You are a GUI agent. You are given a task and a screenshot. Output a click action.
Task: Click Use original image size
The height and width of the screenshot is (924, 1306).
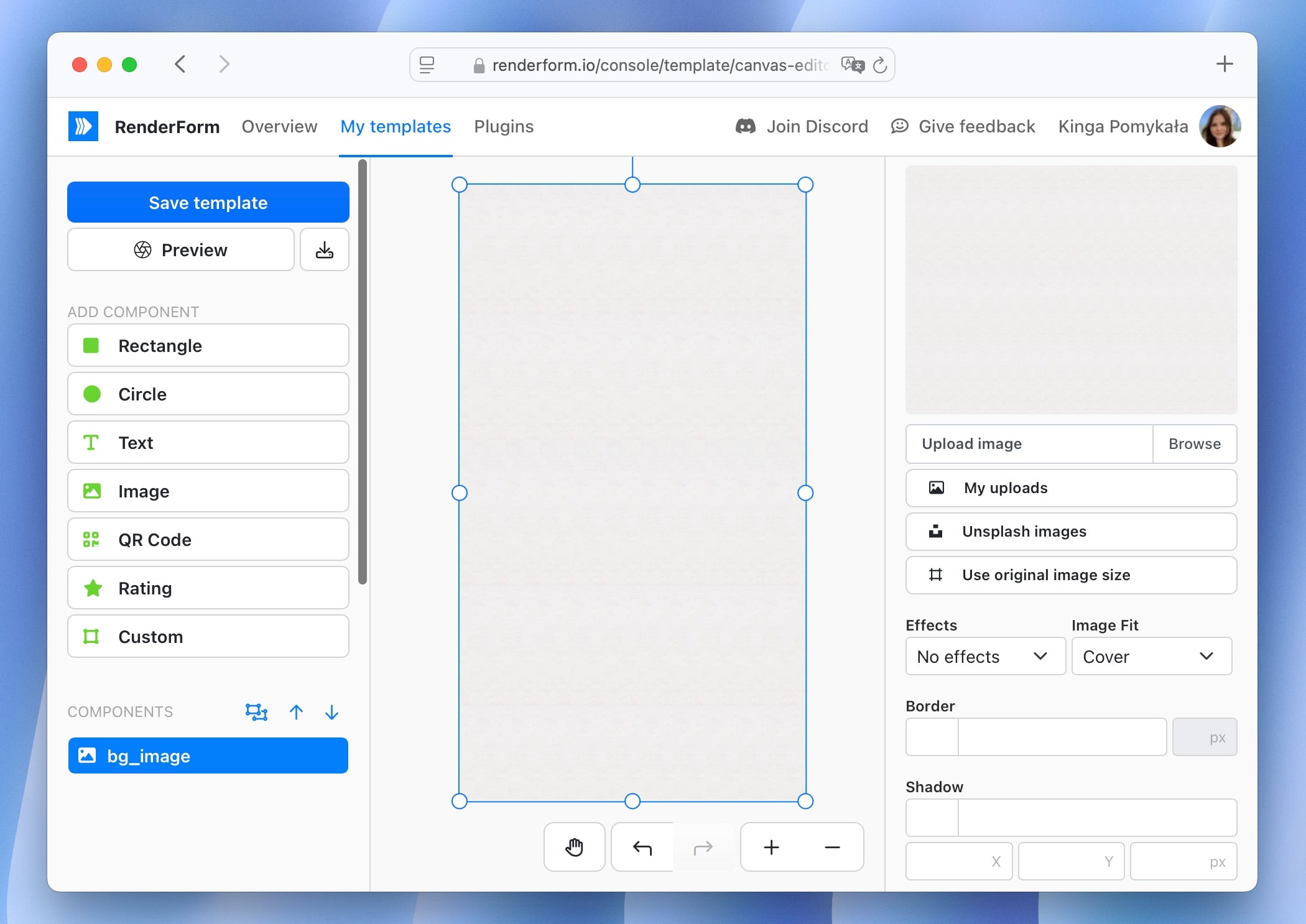(x=1071, y=575)
